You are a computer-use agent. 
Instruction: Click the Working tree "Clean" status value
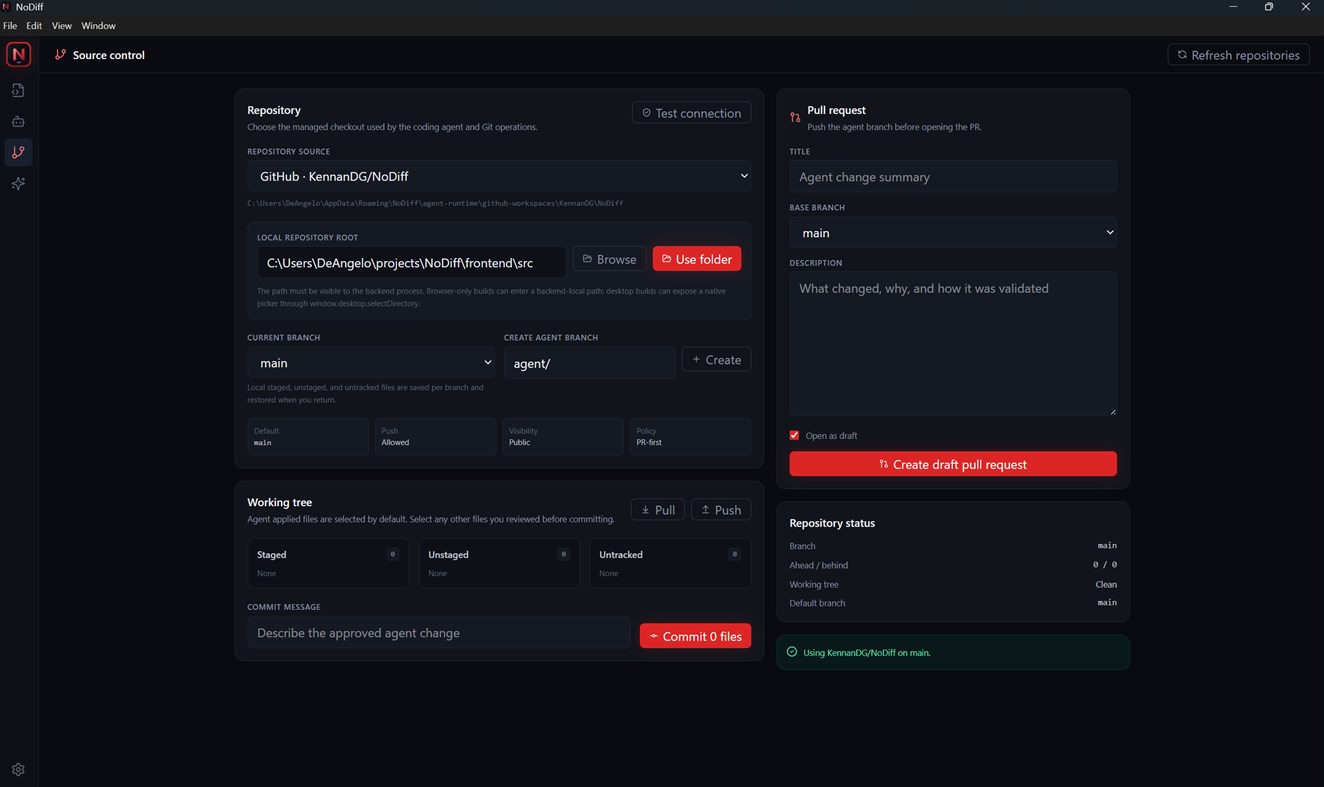(1106, 584)
